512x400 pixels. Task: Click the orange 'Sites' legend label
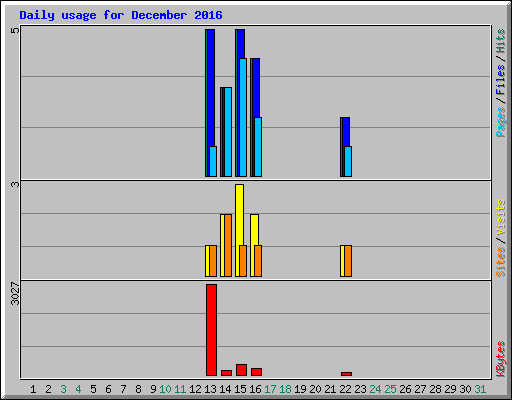(x=501, y=262)
